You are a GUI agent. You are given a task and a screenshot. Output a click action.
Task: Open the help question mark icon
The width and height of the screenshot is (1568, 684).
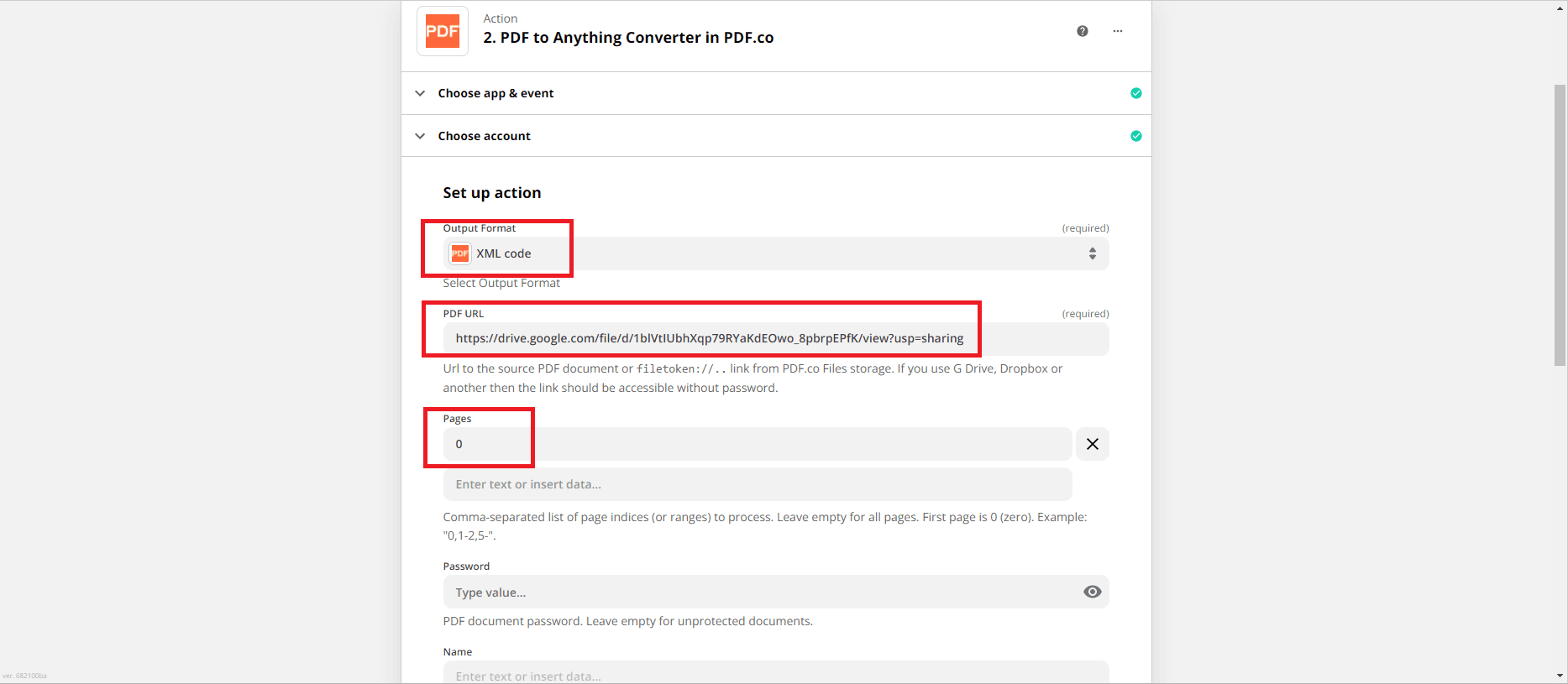[x=1082, y=31]
